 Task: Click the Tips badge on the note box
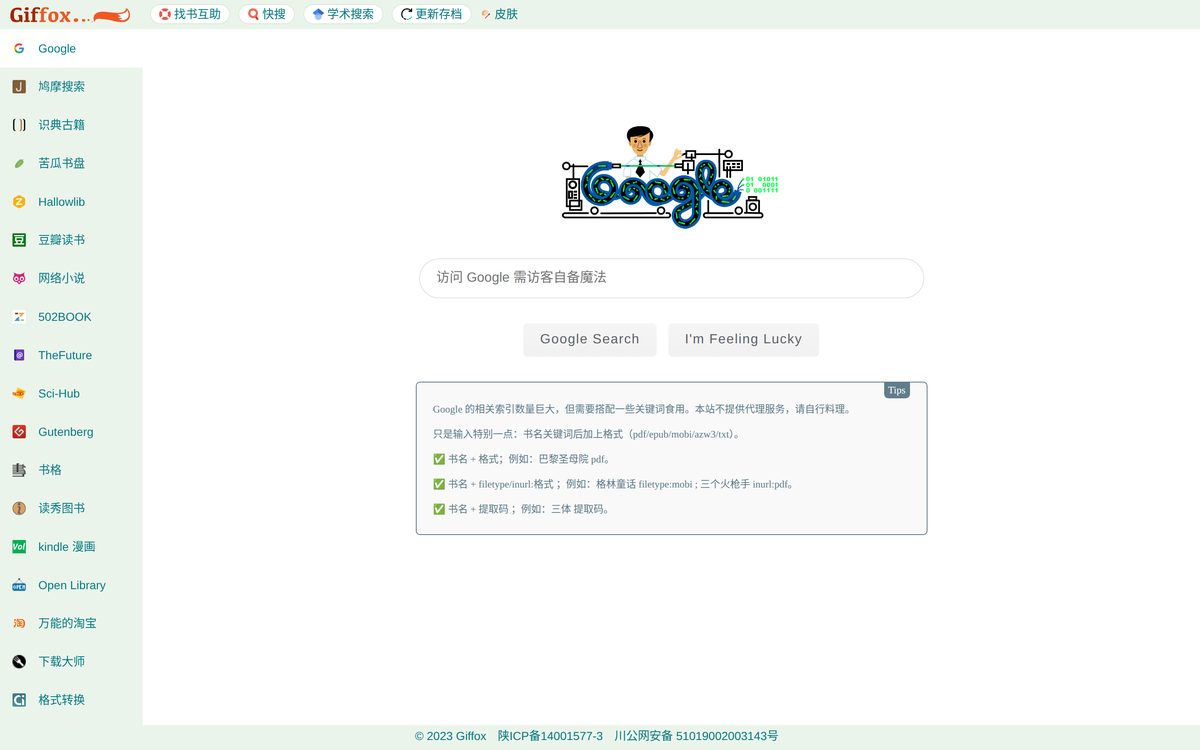point(897,390)
